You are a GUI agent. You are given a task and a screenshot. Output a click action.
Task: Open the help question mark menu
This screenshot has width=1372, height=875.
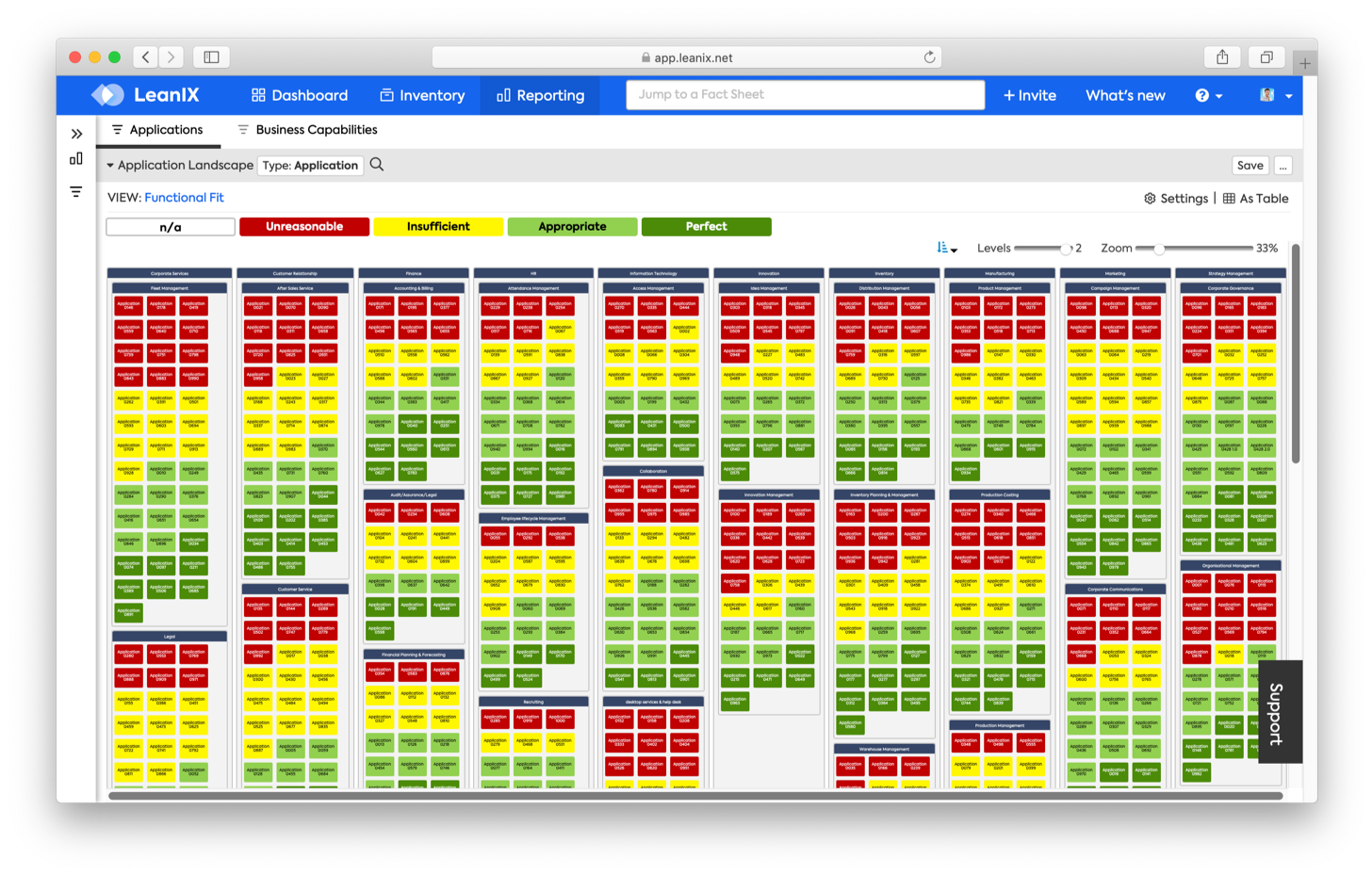[1208, 95]
